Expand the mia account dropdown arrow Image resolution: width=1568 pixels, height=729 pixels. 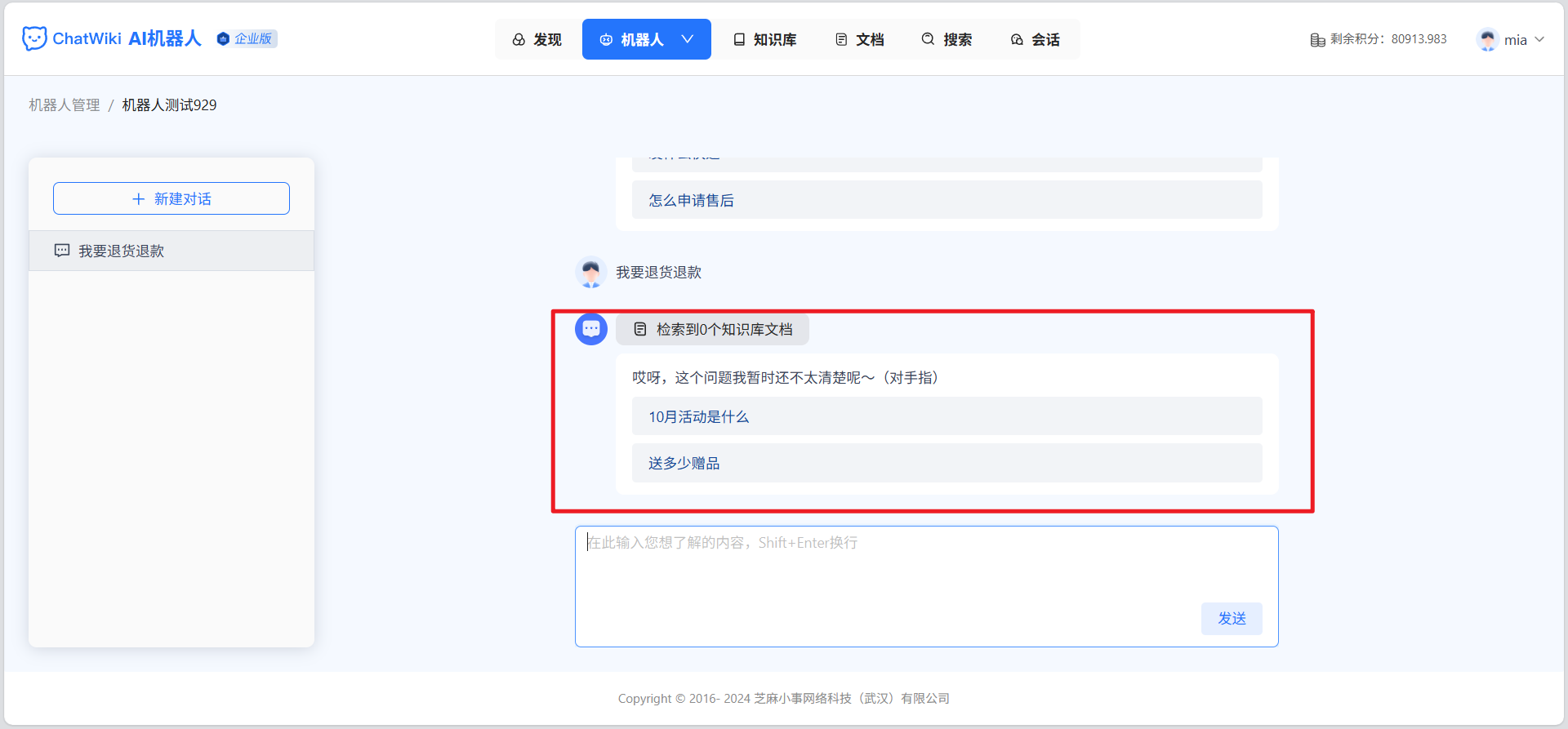point(1539,39)
